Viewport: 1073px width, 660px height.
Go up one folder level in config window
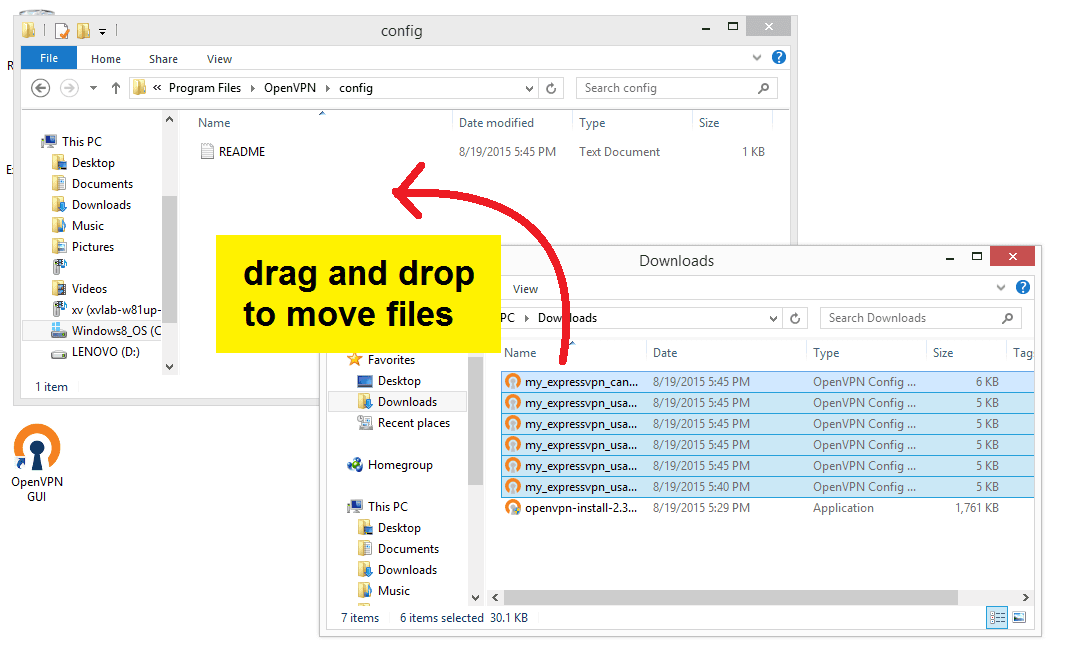pos(116,88)
